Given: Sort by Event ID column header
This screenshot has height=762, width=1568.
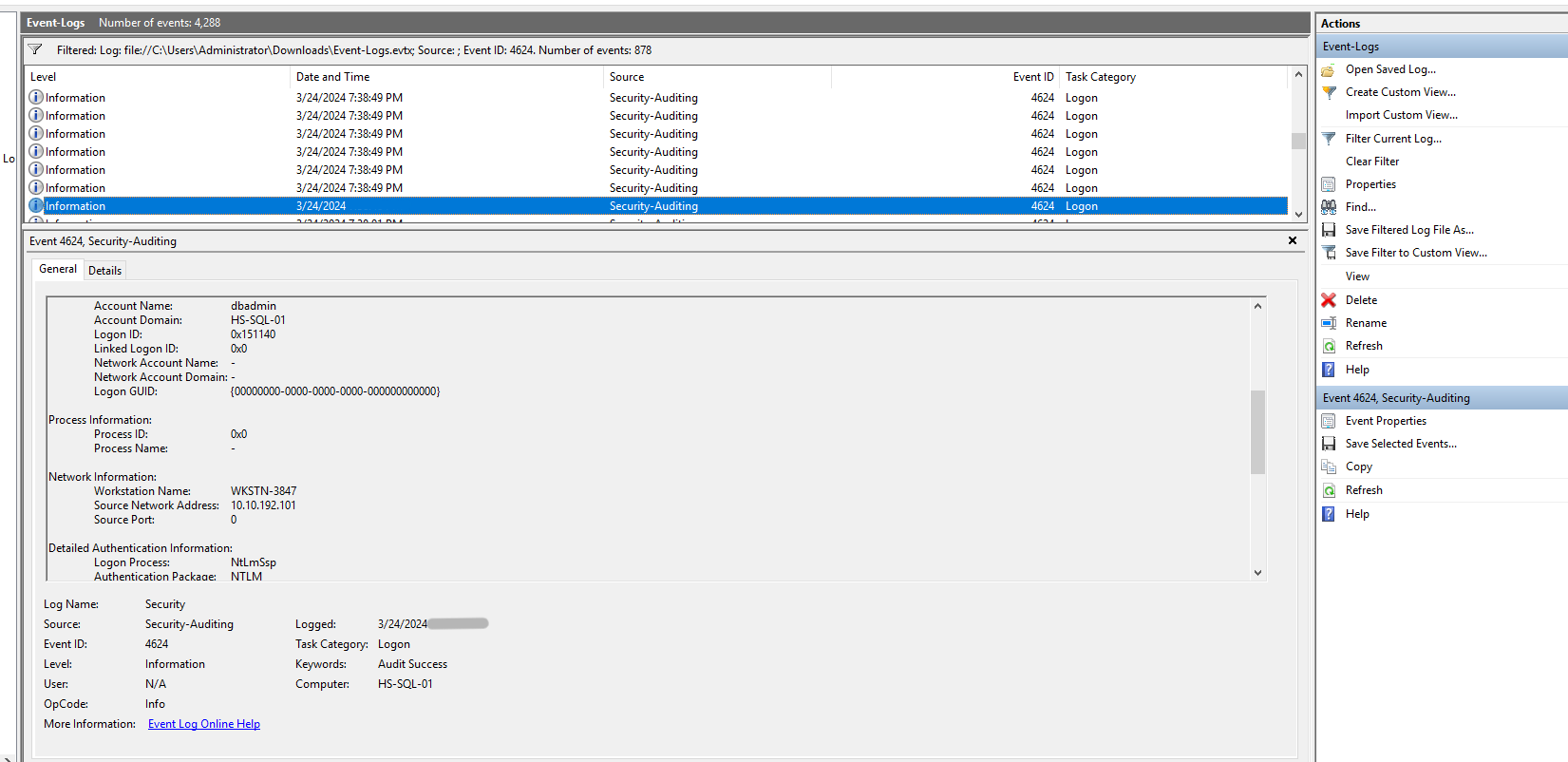Looking at the screenshot, I should click(945, 77).
